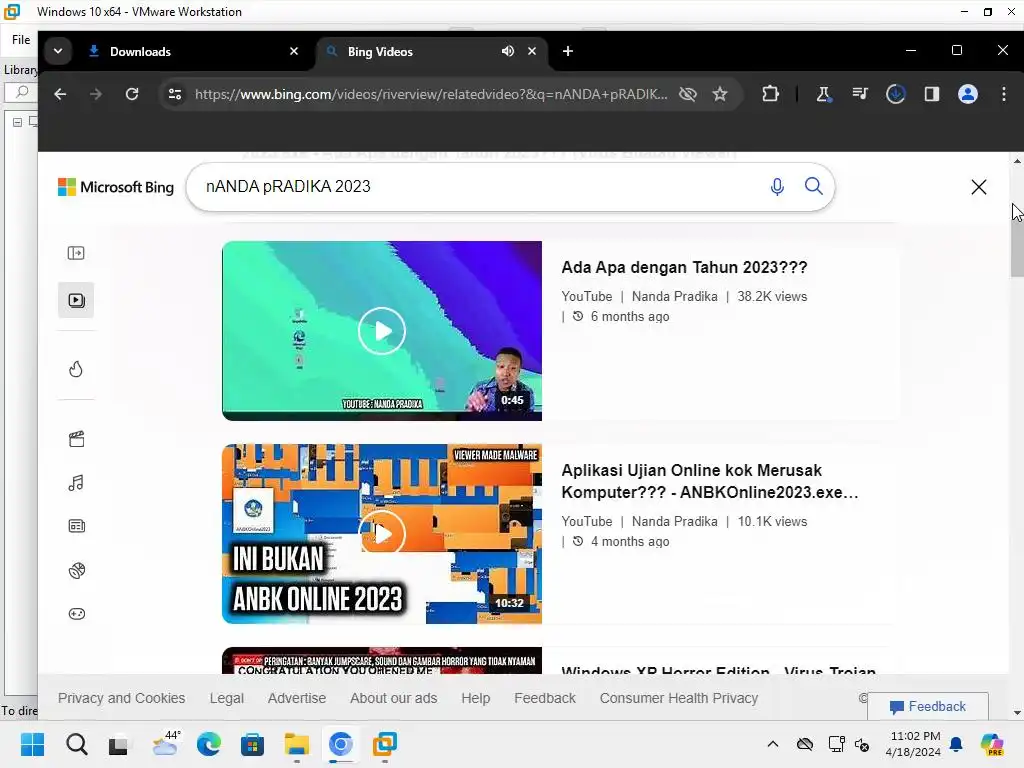Open About our ads footer link

394,698
